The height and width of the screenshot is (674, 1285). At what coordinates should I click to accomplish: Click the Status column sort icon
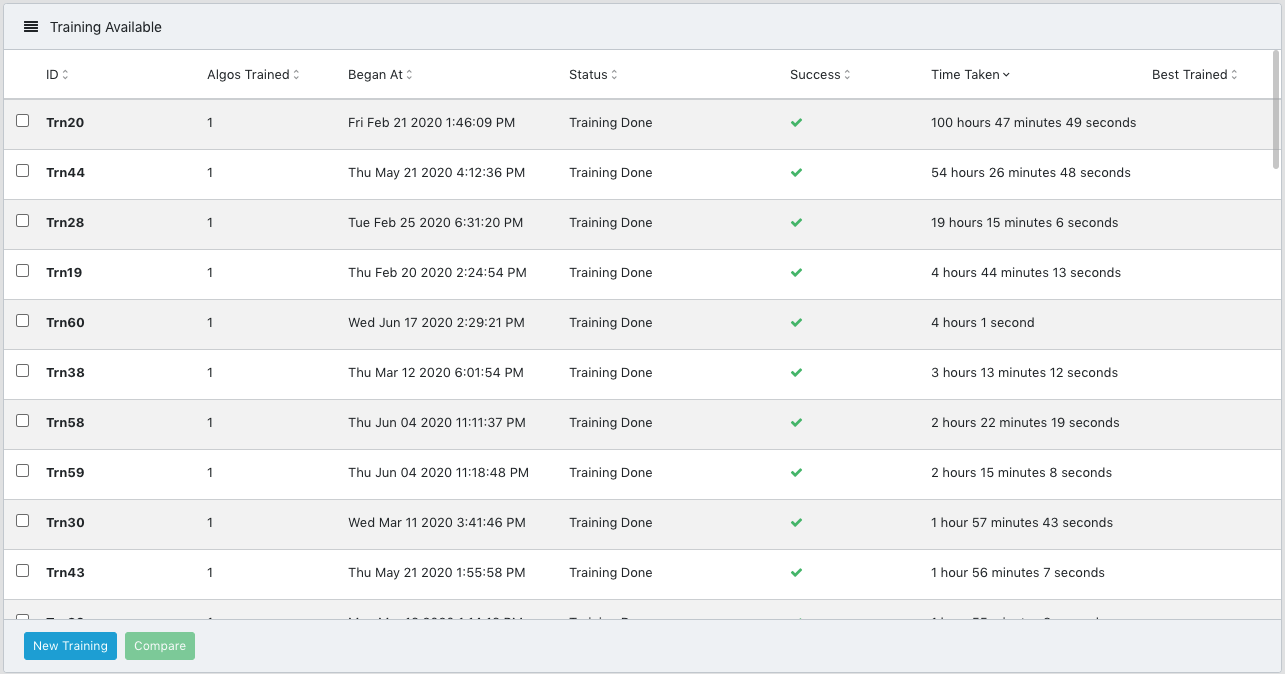614,75
